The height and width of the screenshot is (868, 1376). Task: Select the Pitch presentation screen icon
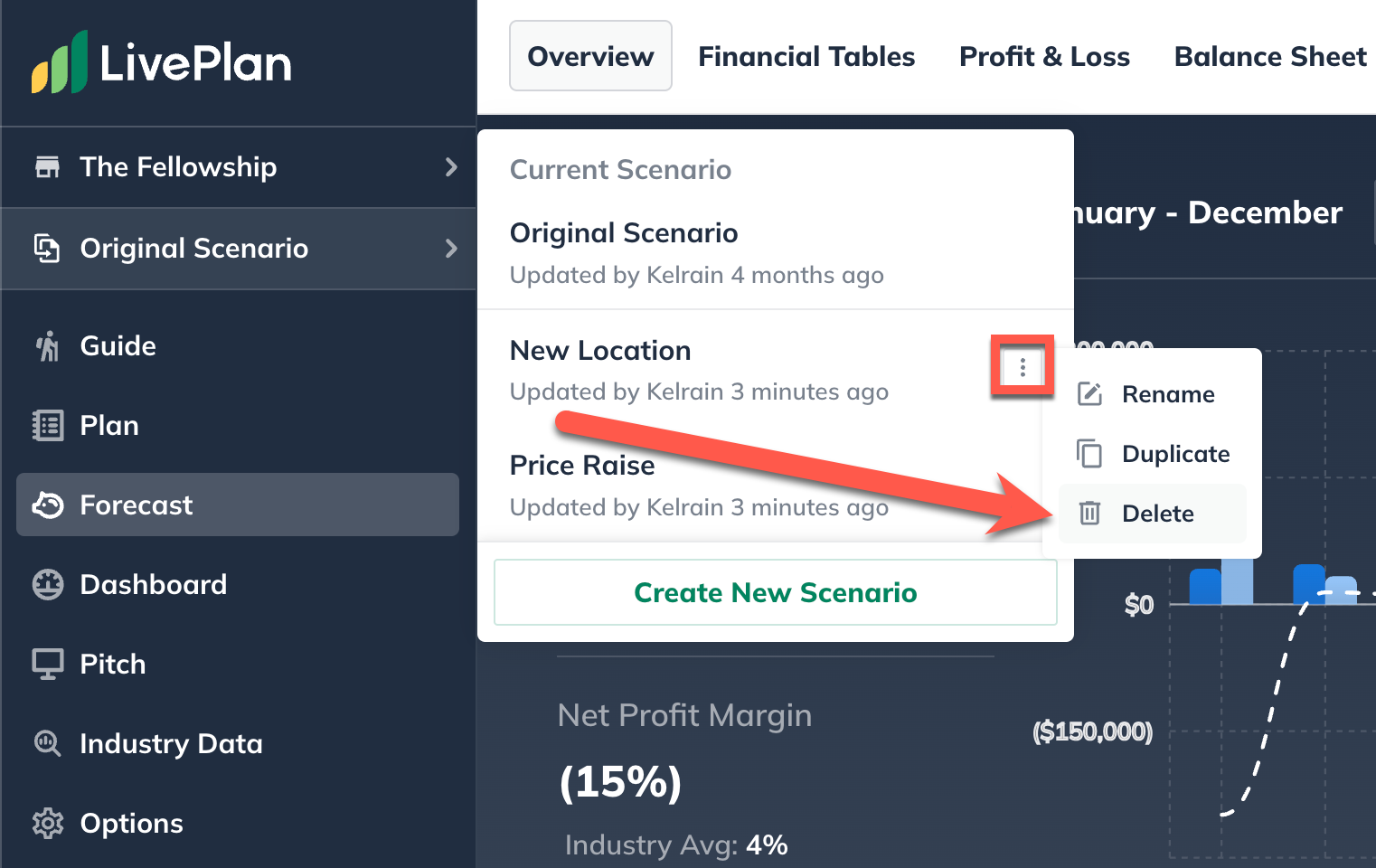coord(47,665)
